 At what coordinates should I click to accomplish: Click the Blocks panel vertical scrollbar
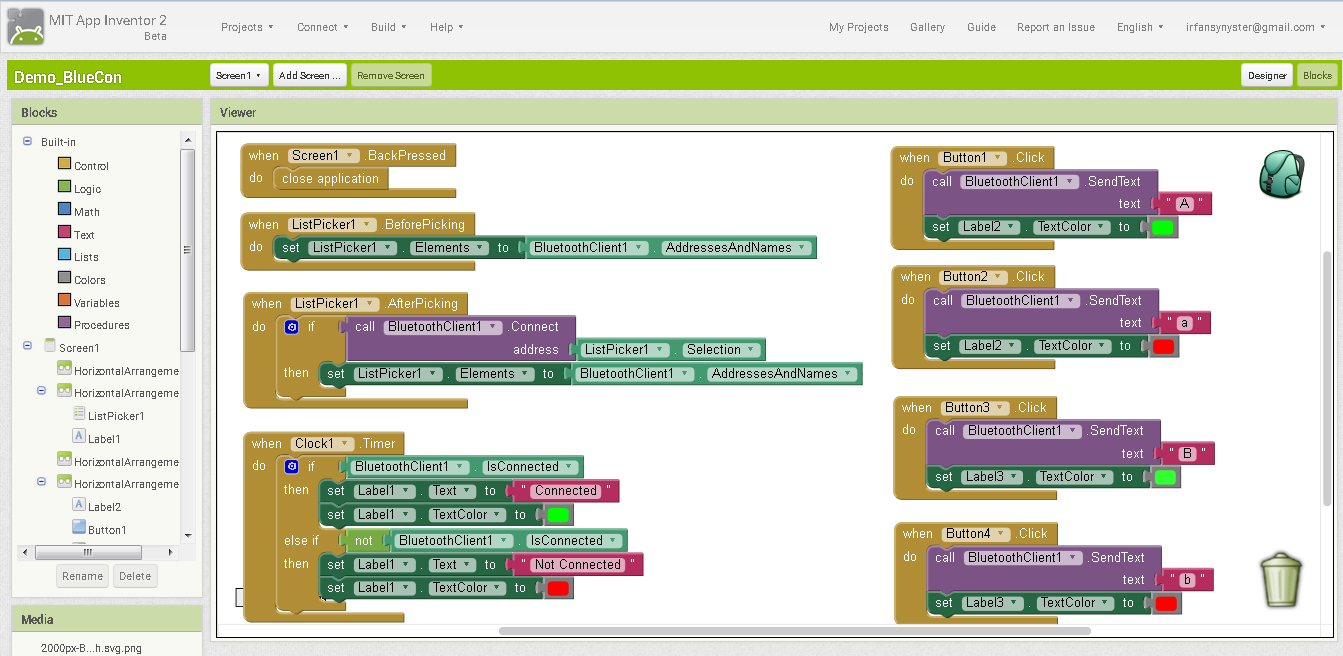[187, 250]
